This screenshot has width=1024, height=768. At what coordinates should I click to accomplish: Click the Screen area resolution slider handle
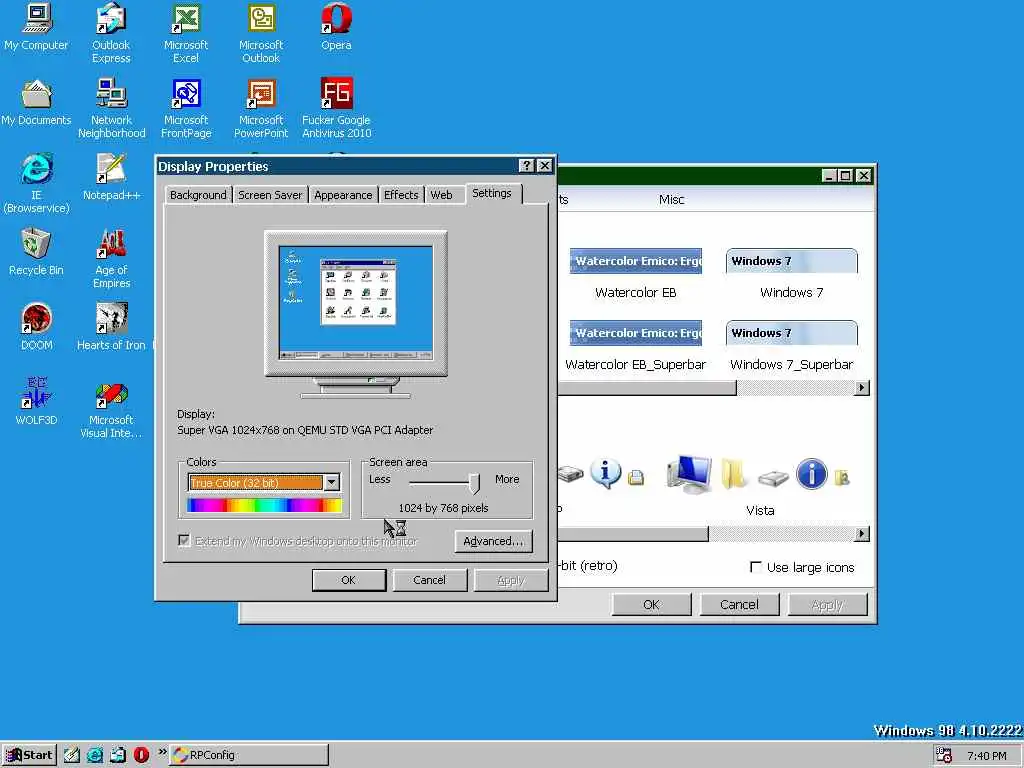[x=475, y=483]
